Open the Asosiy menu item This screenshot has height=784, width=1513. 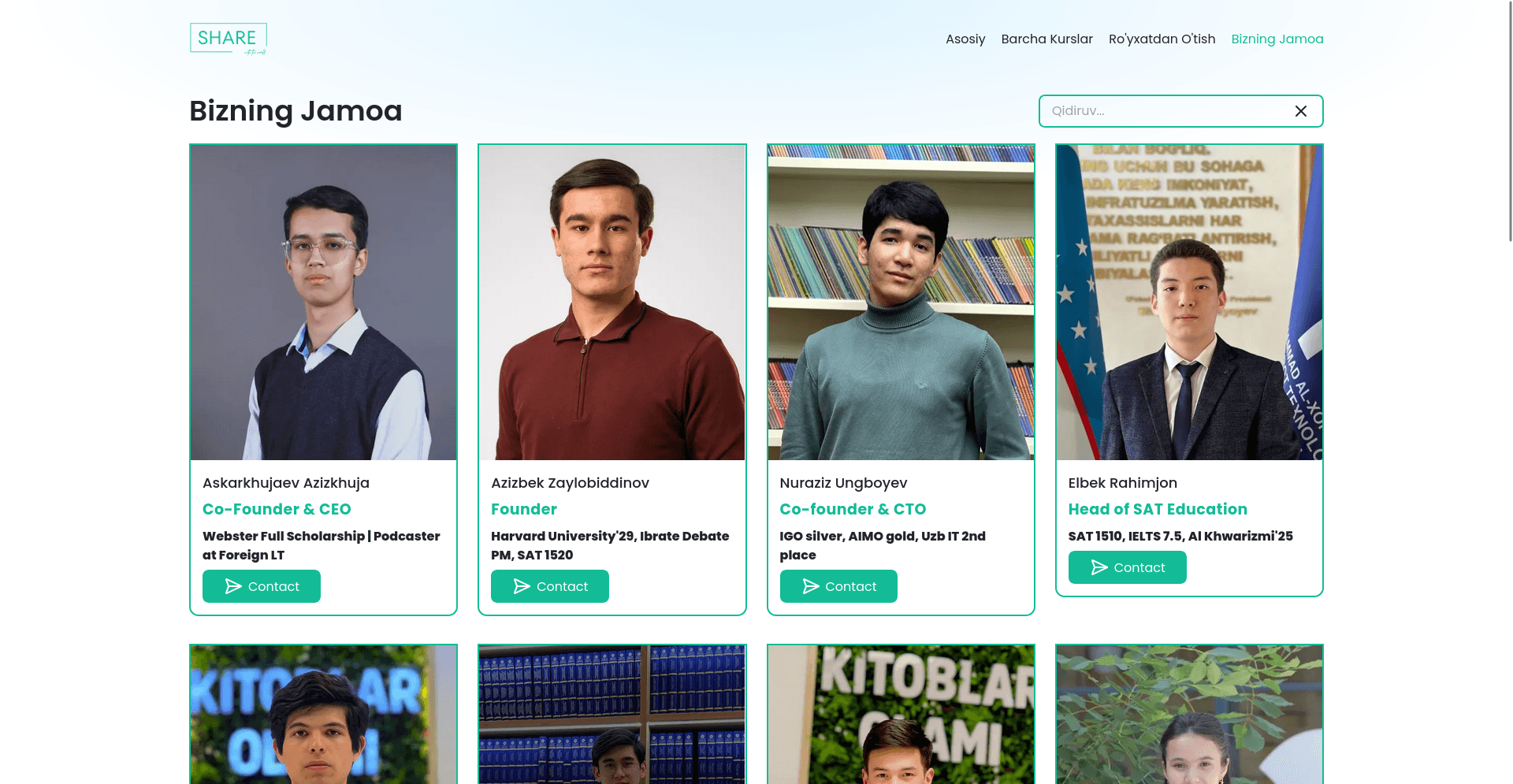965,39
